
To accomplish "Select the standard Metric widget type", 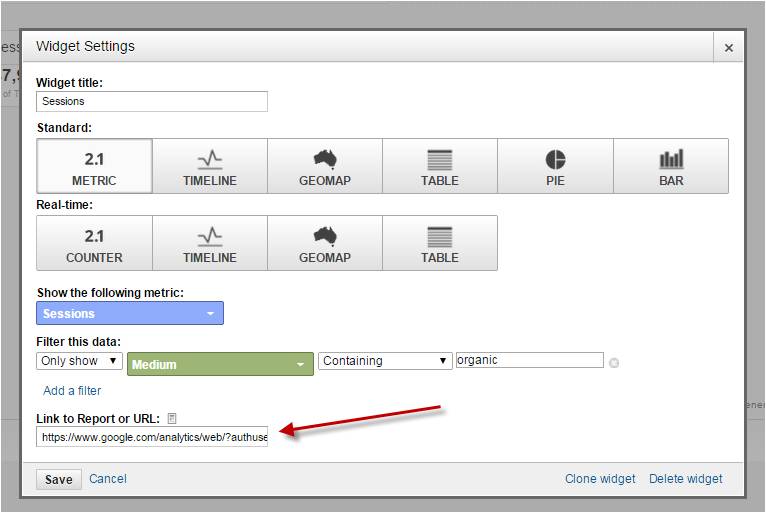I will click(94, 166).
